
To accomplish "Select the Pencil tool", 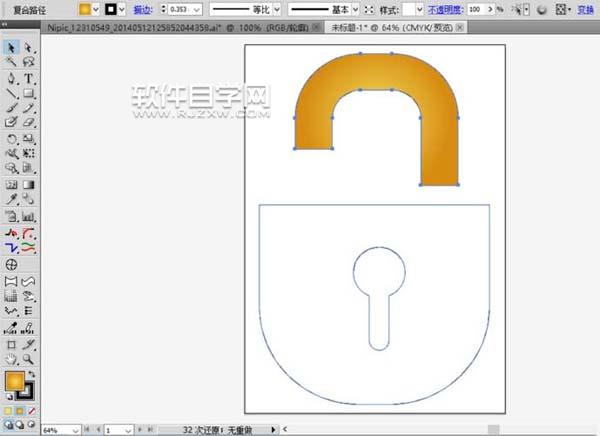I will tap(28, 108).
